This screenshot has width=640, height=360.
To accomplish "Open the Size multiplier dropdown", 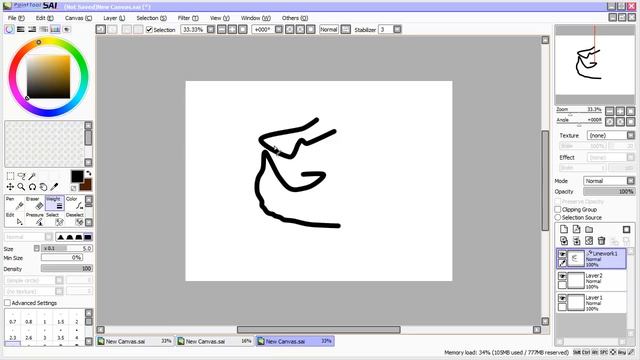I will click(37, 248).
